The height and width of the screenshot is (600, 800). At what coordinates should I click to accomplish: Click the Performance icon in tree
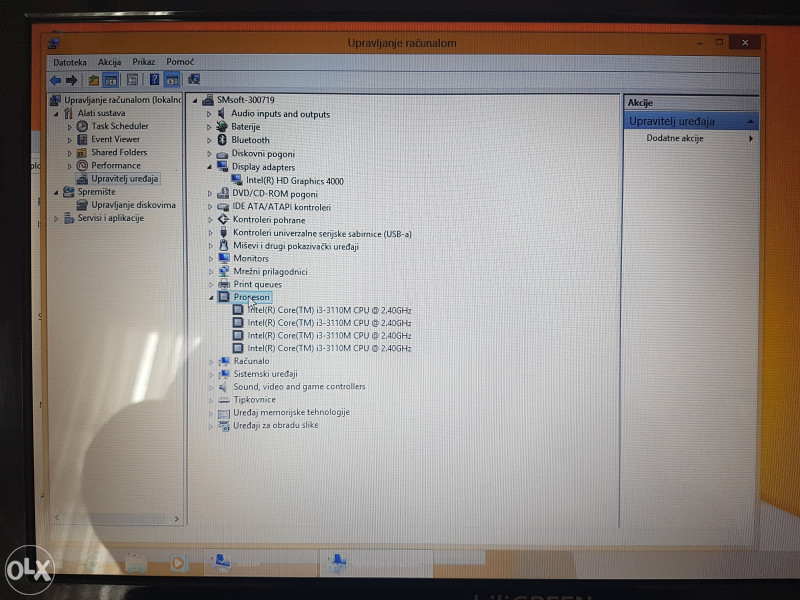click(82, 165)
